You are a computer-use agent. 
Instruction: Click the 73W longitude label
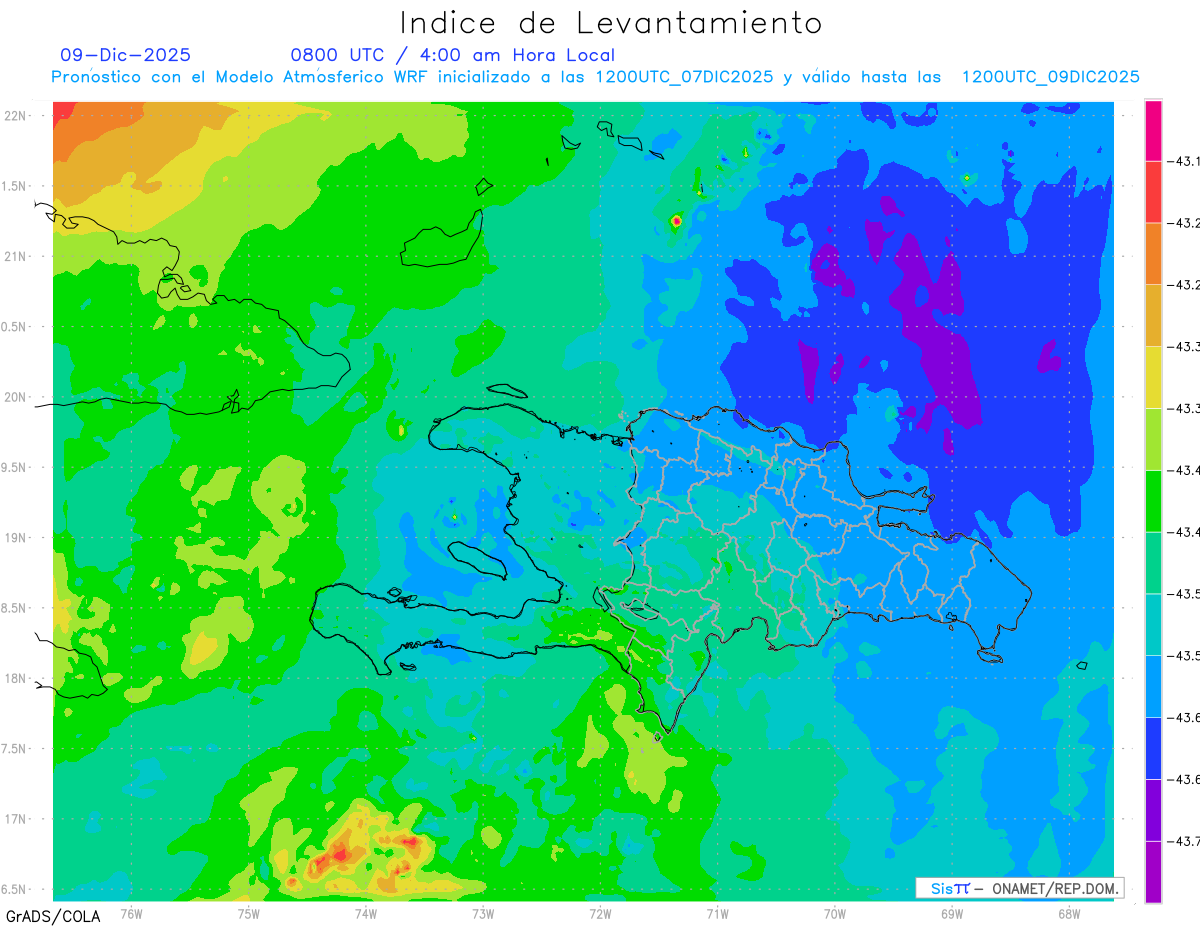483,914
